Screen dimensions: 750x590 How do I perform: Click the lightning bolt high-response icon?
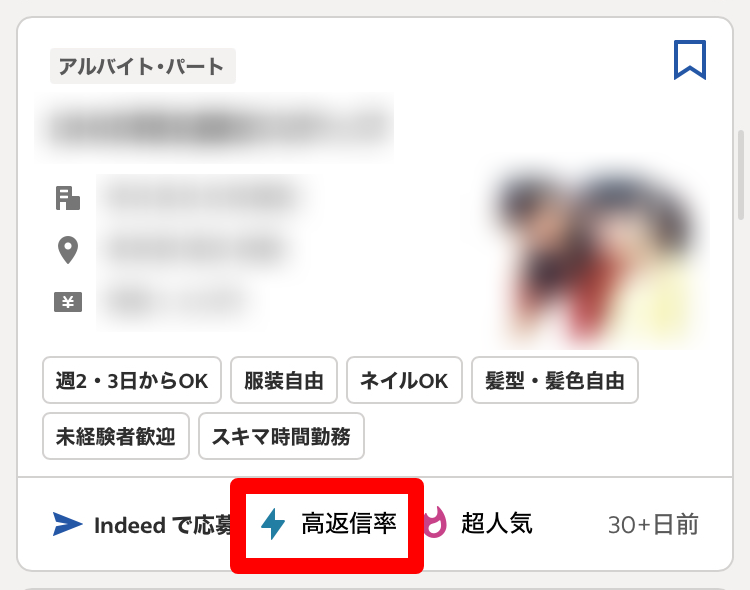(273, 524)
